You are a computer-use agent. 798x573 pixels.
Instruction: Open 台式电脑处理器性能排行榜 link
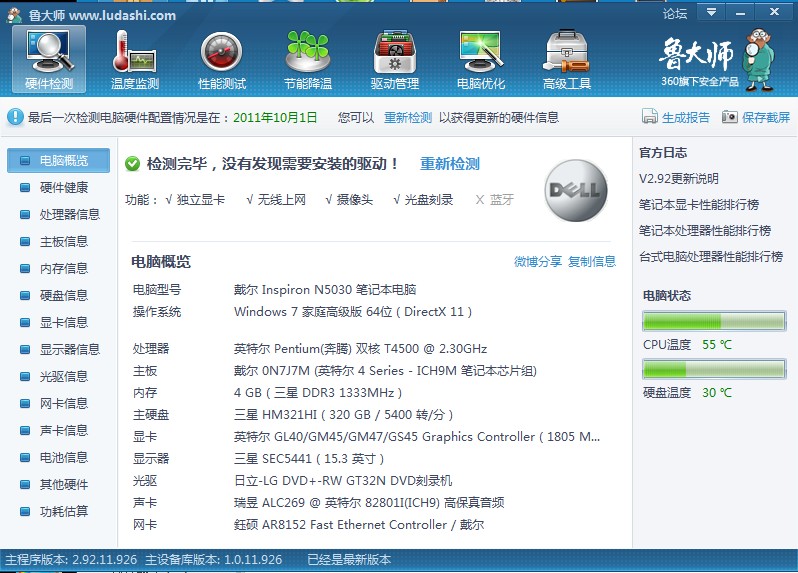point(711,256)
